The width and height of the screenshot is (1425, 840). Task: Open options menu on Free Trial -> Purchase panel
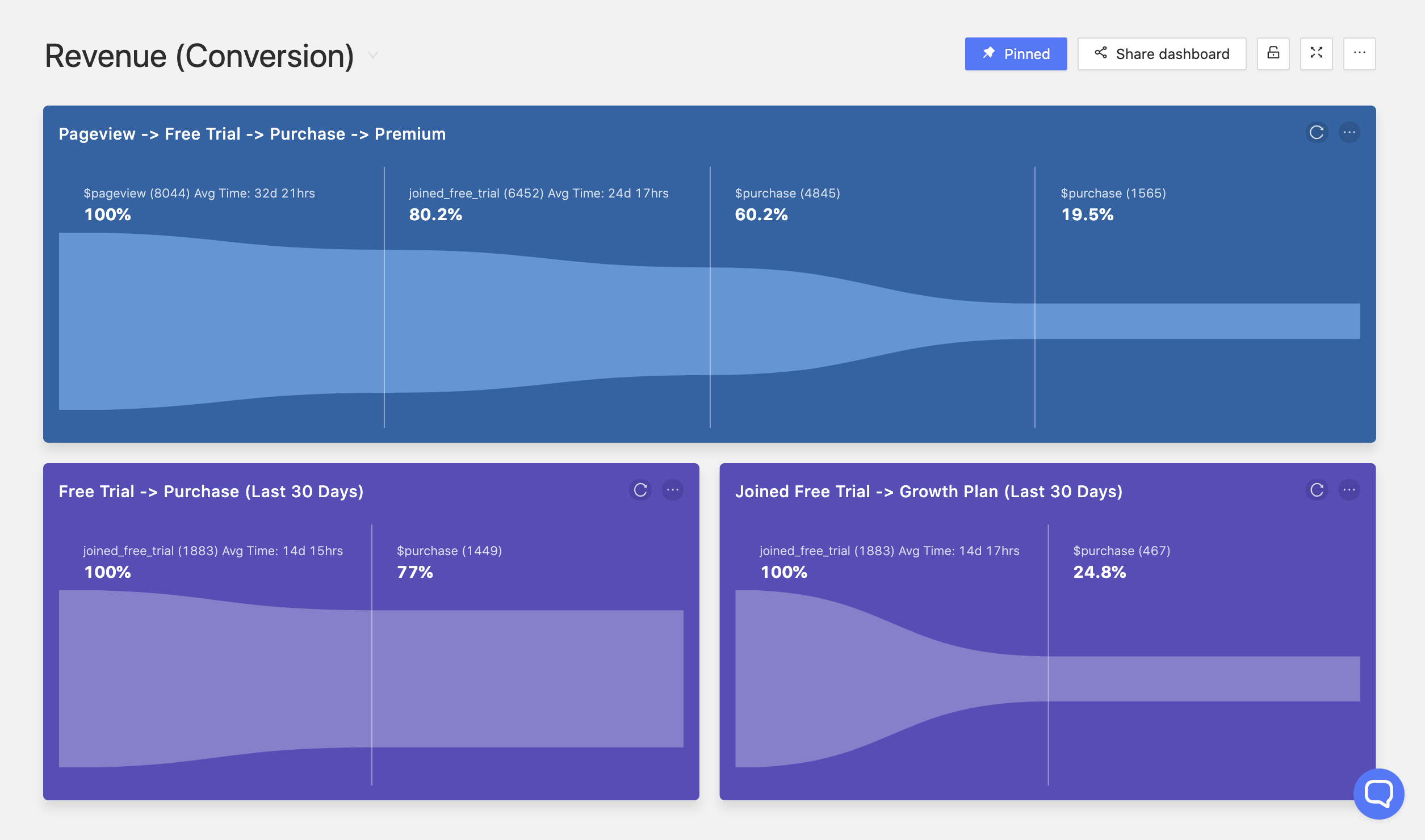pyautogui.click(x=673, y=490)
